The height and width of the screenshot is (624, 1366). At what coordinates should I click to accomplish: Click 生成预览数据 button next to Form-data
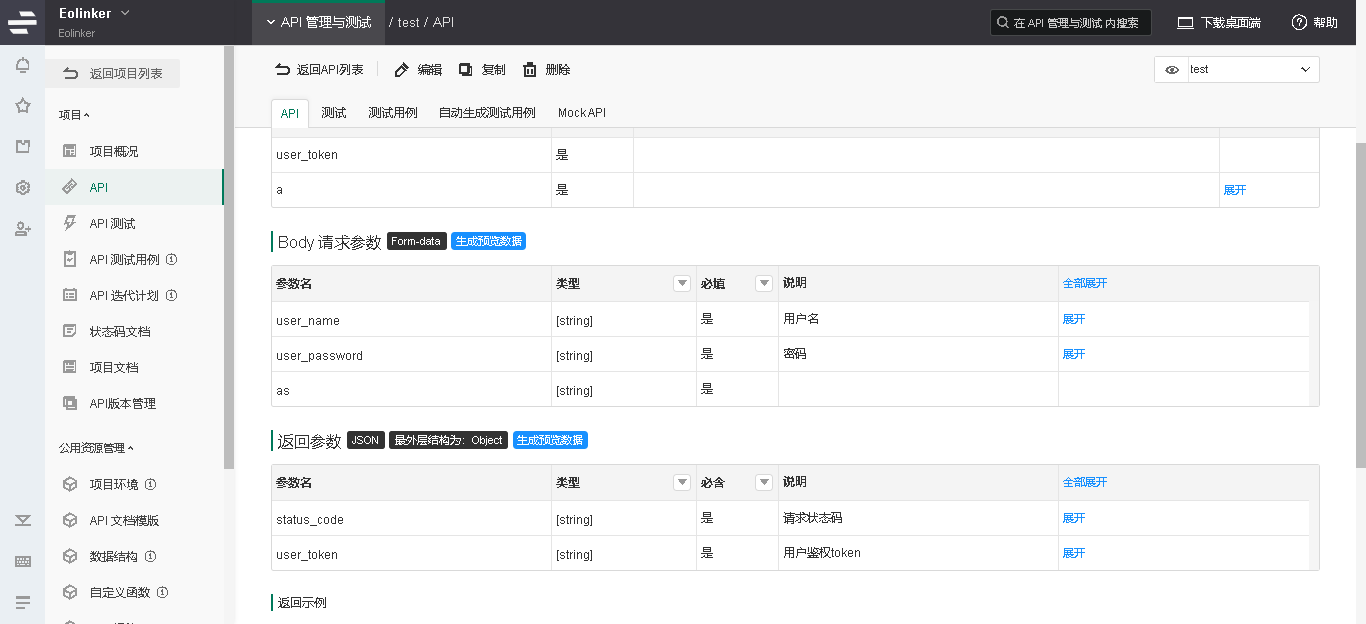[488, 241]
